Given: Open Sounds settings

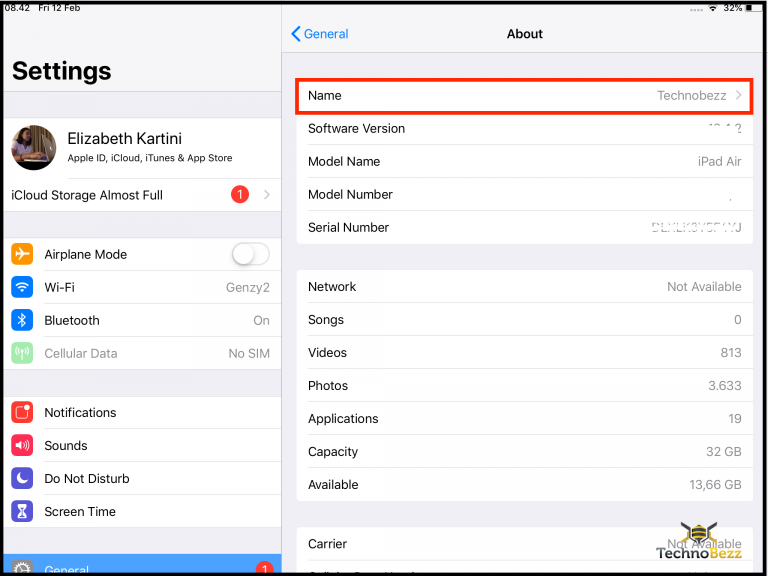Looking at the screenshot, I should click(x=143, y=445).
